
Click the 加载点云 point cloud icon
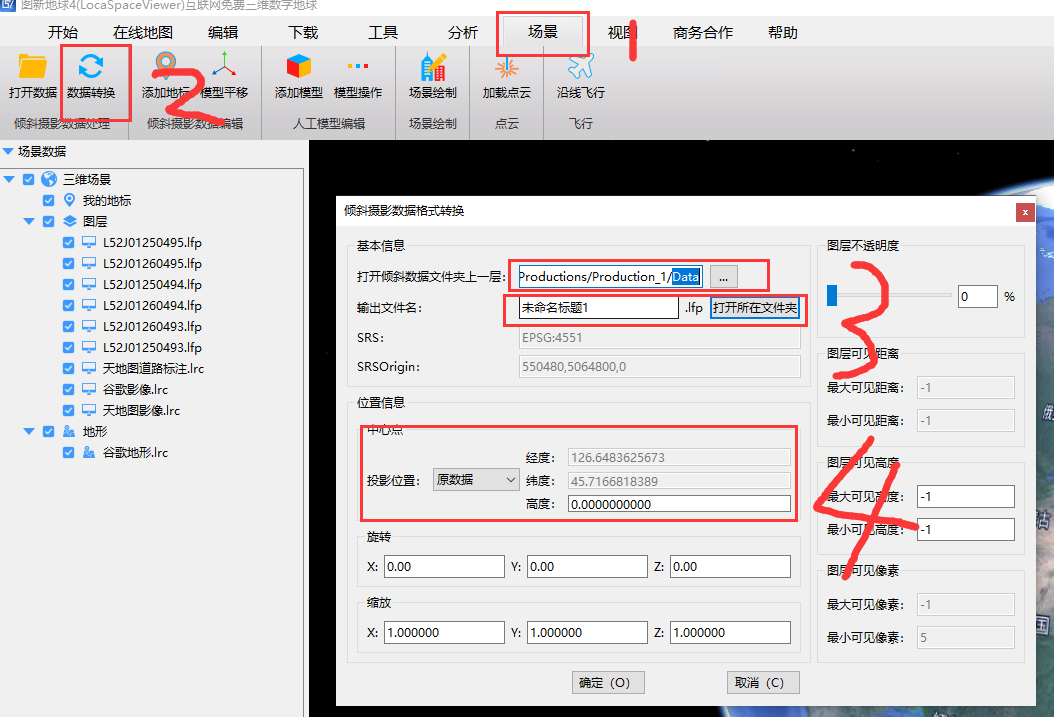point(507,68)
